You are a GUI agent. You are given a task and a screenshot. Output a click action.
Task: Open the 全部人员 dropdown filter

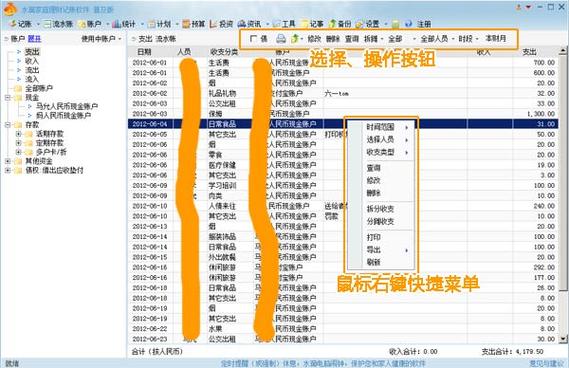pos(437,38)
